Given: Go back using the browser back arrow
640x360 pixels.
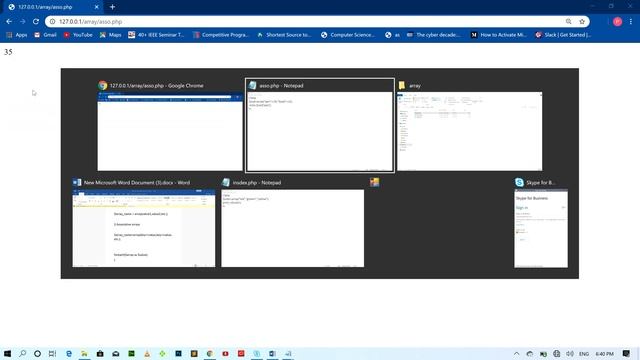Looking at the screenshot, I should 9,22.
